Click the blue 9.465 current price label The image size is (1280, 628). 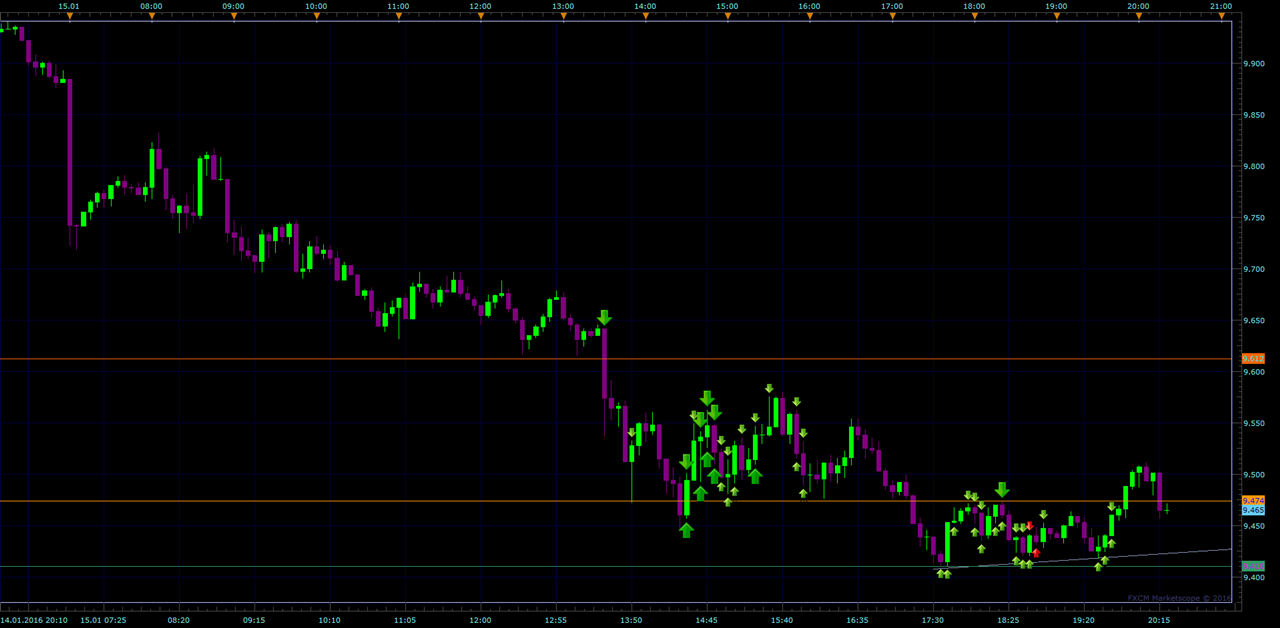tap(1253, 510)
